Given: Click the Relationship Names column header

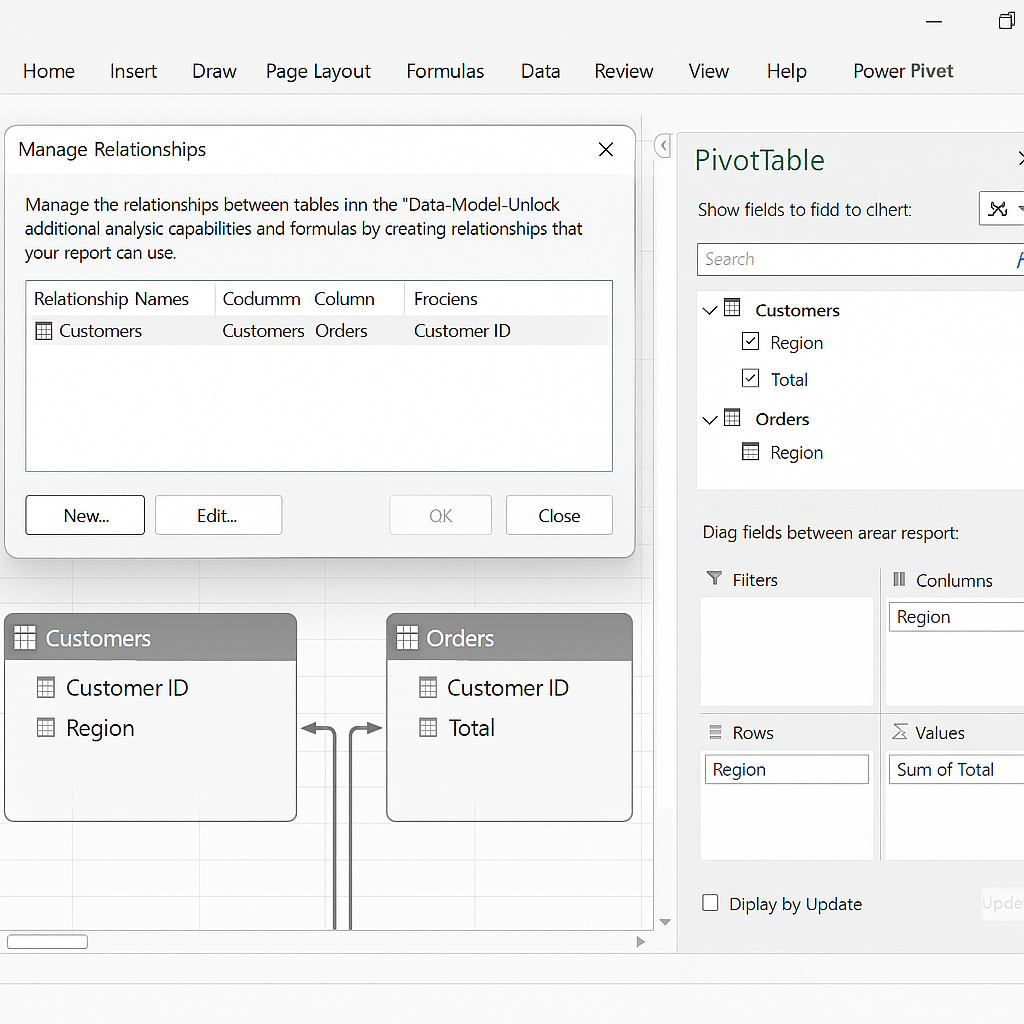Looking at the screenshot, I should tap(112, 299).
